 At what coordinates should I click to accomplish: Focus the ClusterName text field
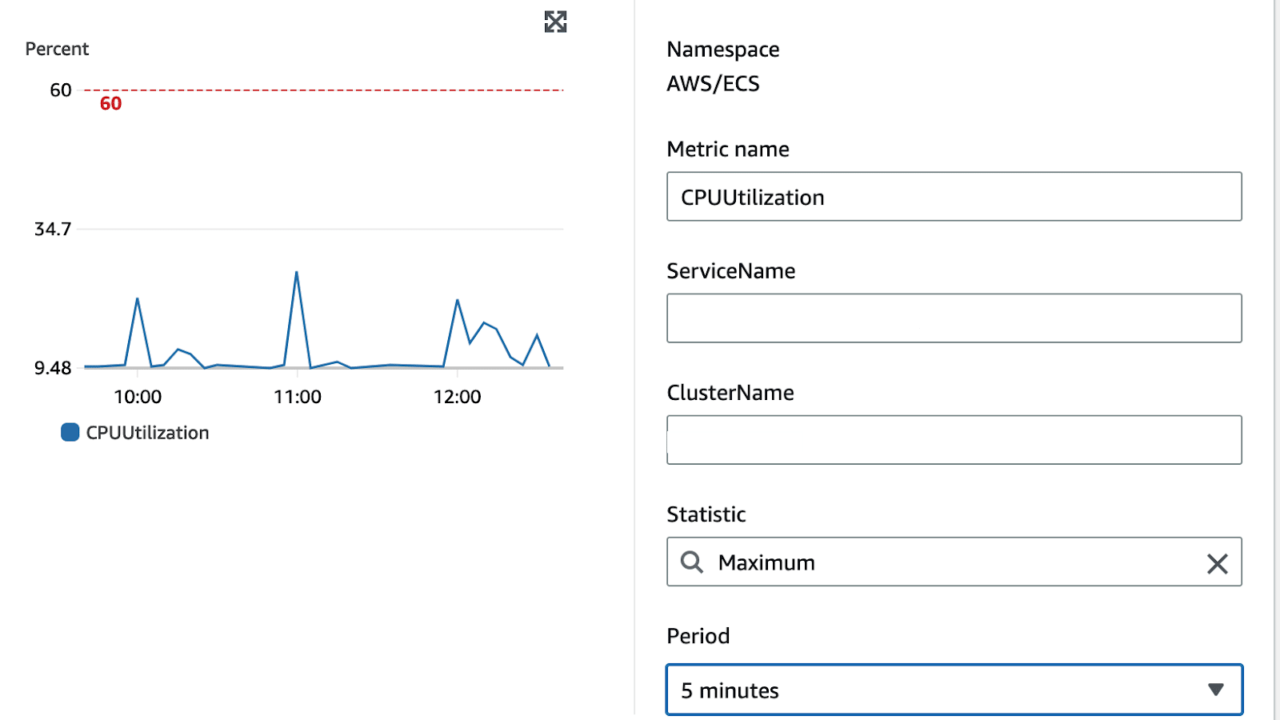point(1020,440)
